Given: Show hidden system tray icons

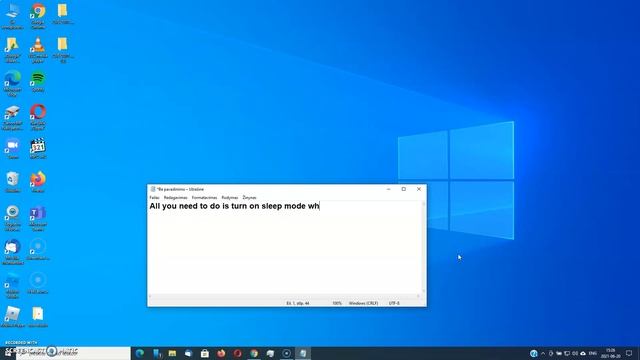Looking at the screenshot, I should pos(543,353).
